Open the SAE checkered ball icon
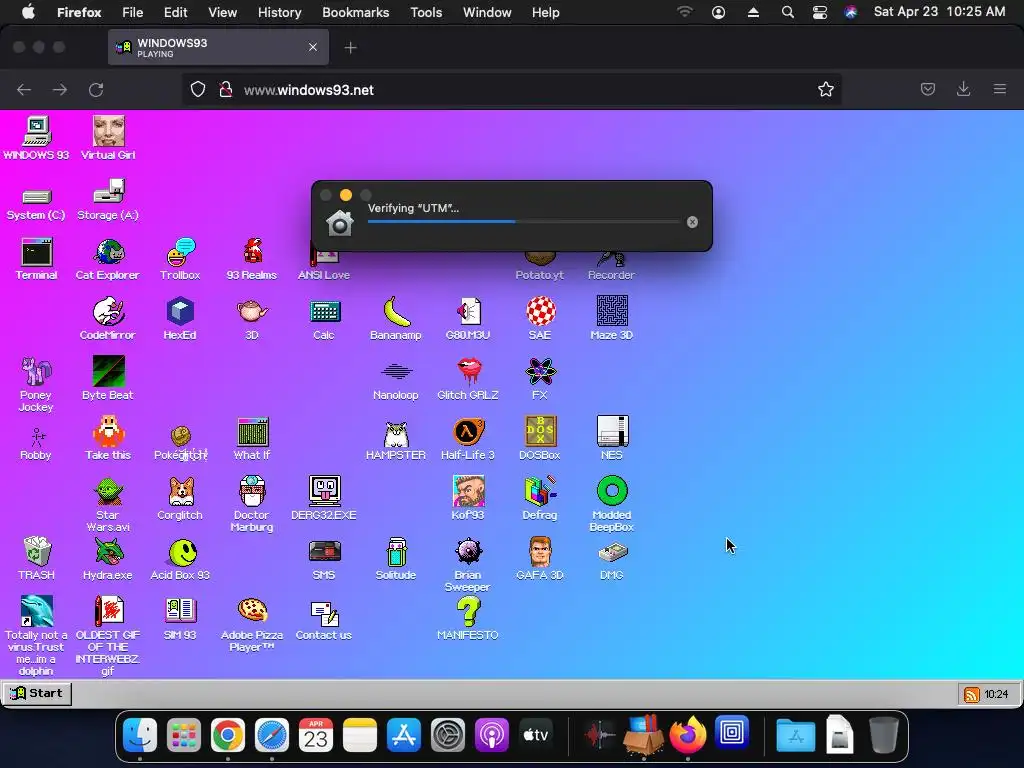The height and width of the screenshot is (768, 1024). 541,311
